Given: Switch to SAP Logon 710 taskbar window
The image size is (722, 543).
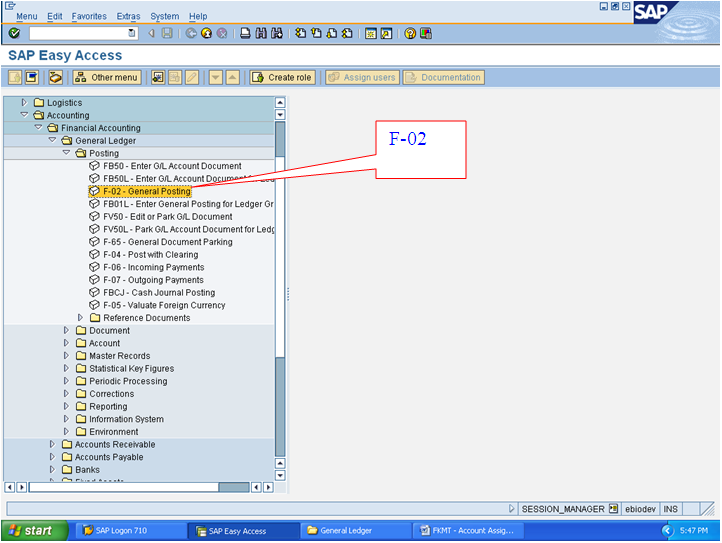Looking at the screenshot, I should click(129, 531).
